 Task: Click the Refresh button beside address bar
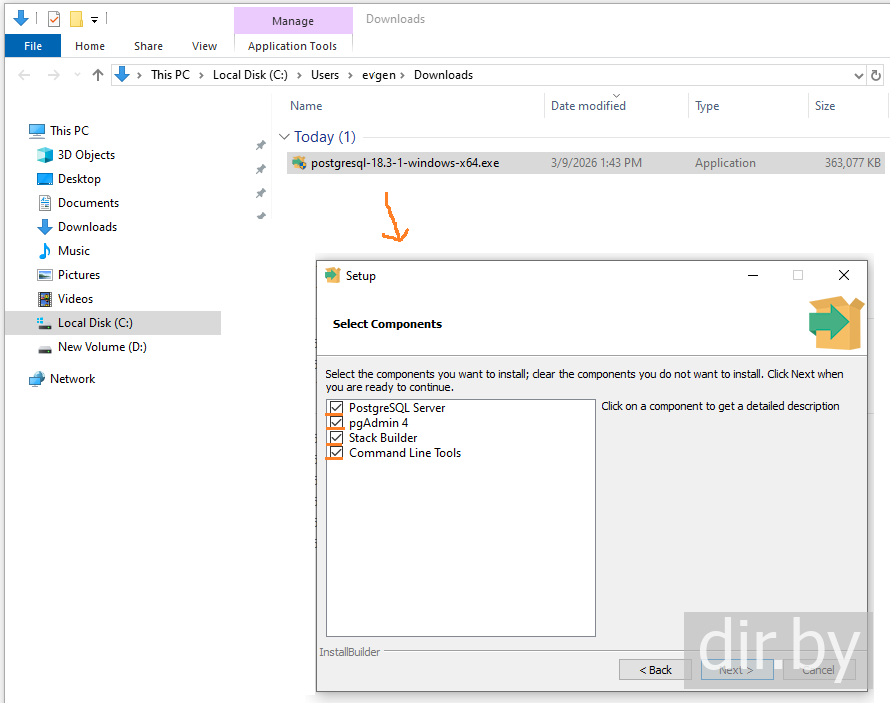(876, 75)
